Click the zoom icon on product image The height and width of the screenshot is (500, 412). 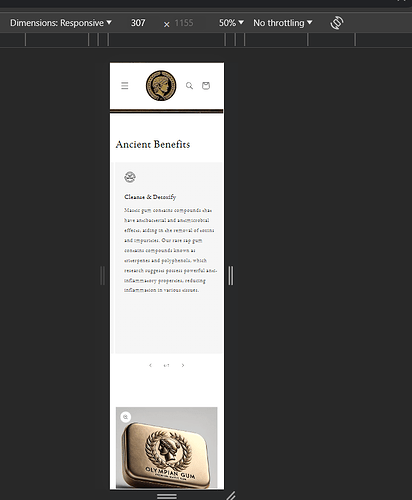point(126,417)
